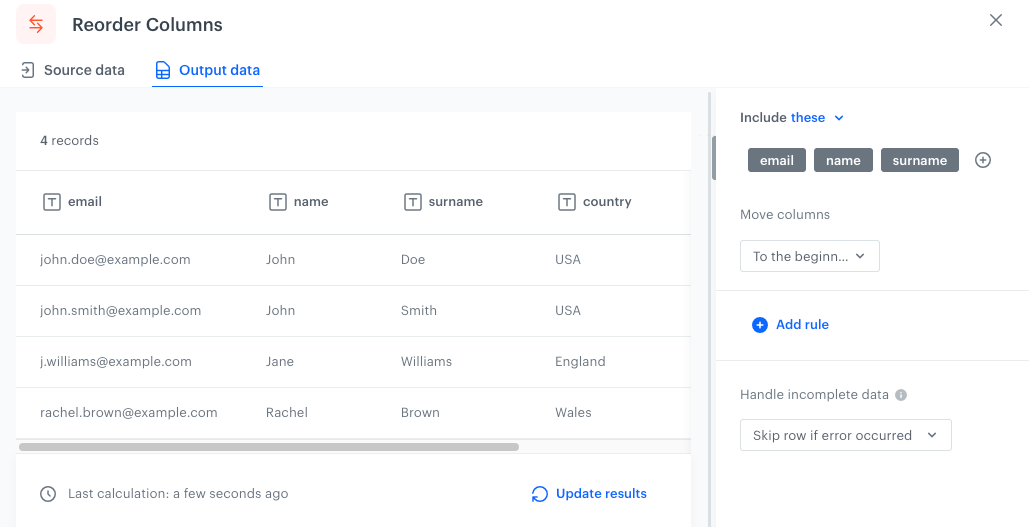Click the text type icon for name column
The image size is (1029, 527).
pos(278,202)
